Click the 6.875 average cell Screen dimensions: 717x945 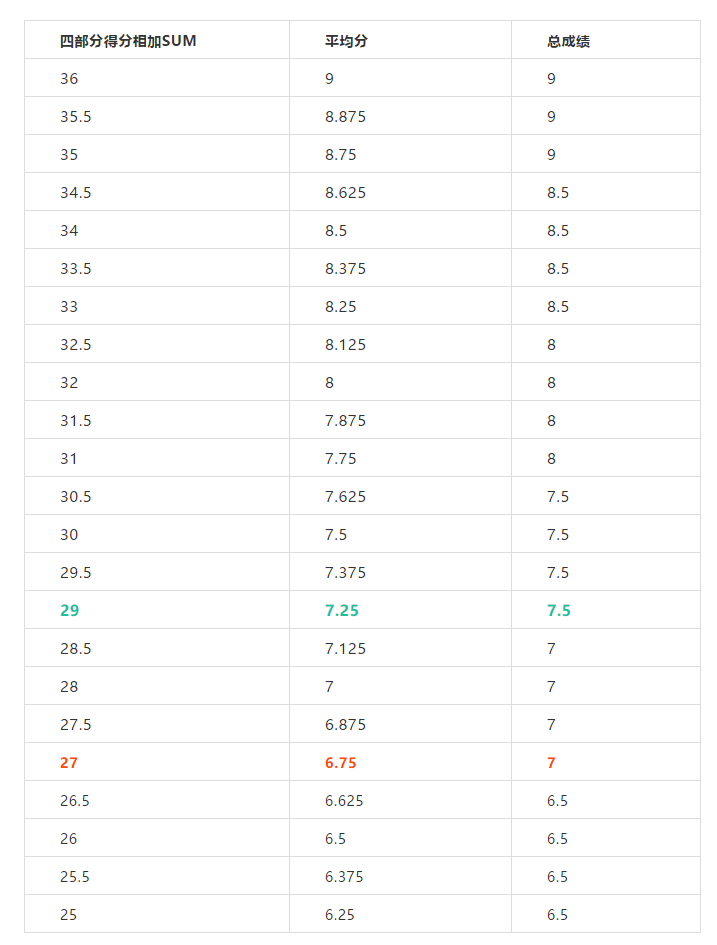point(400,724)
